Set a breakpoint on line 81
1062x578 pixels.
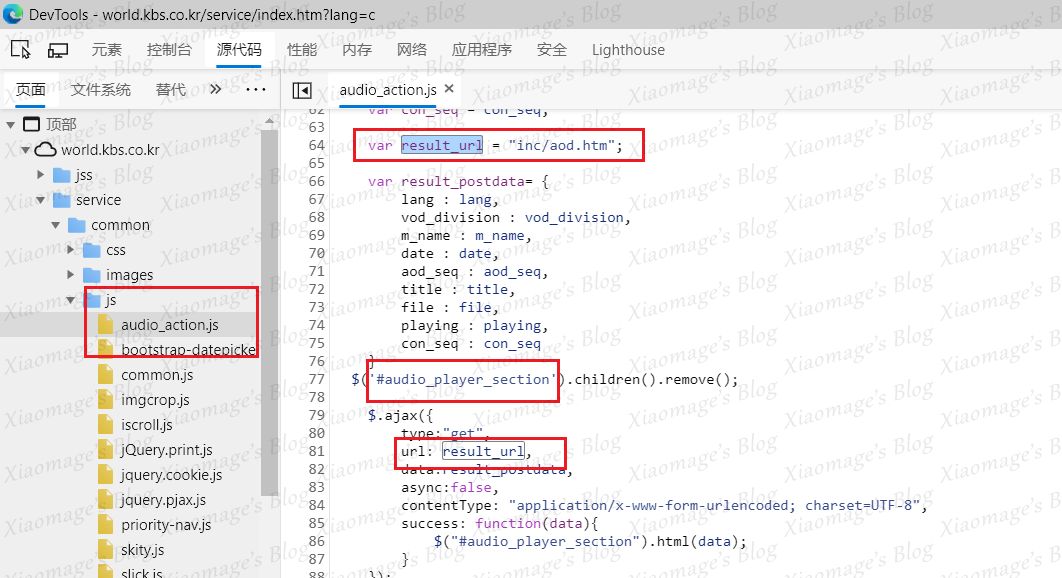point(317,452)
